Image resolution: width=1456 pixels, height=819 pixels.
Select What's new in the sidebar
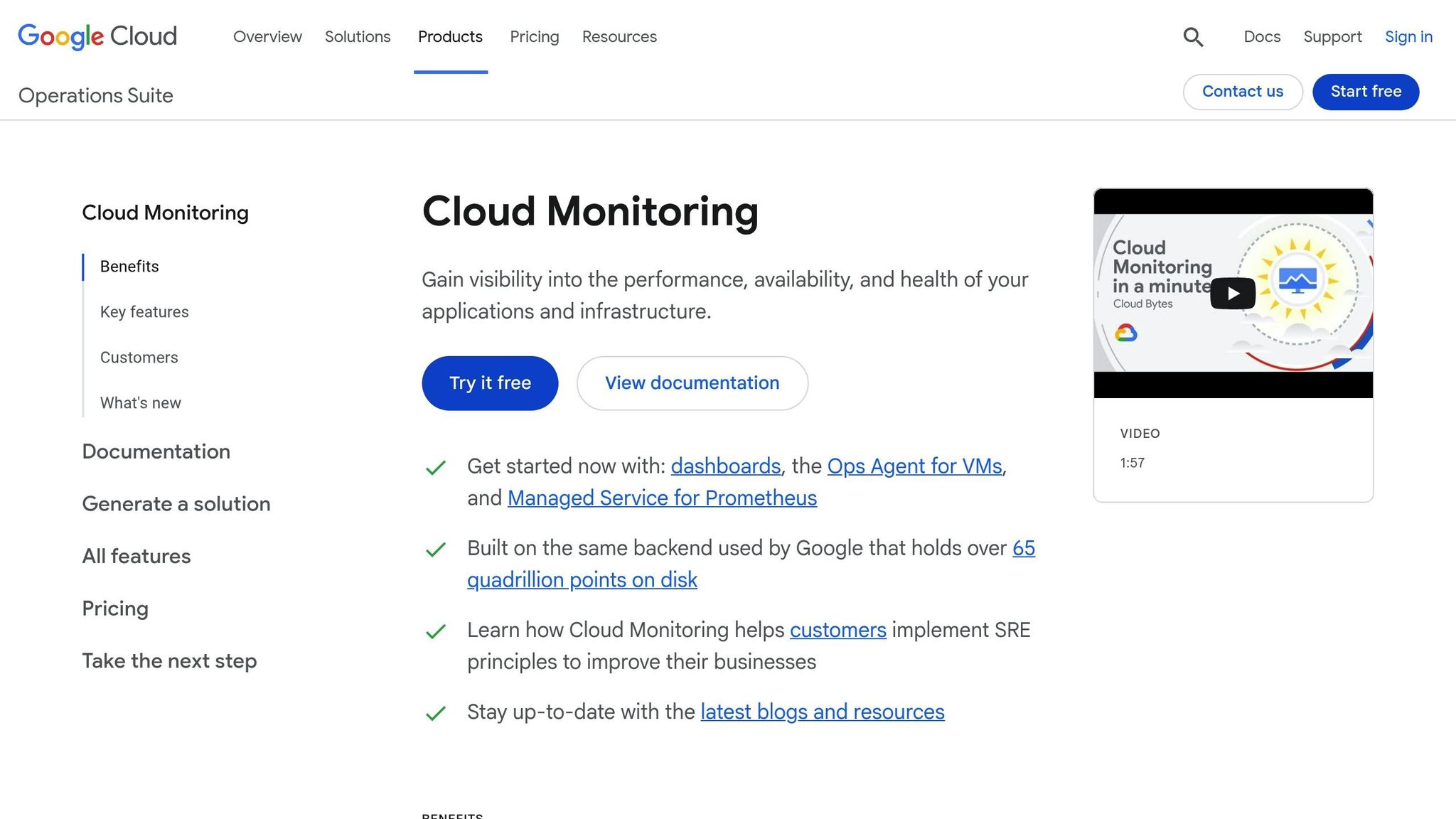coord(140,402)
